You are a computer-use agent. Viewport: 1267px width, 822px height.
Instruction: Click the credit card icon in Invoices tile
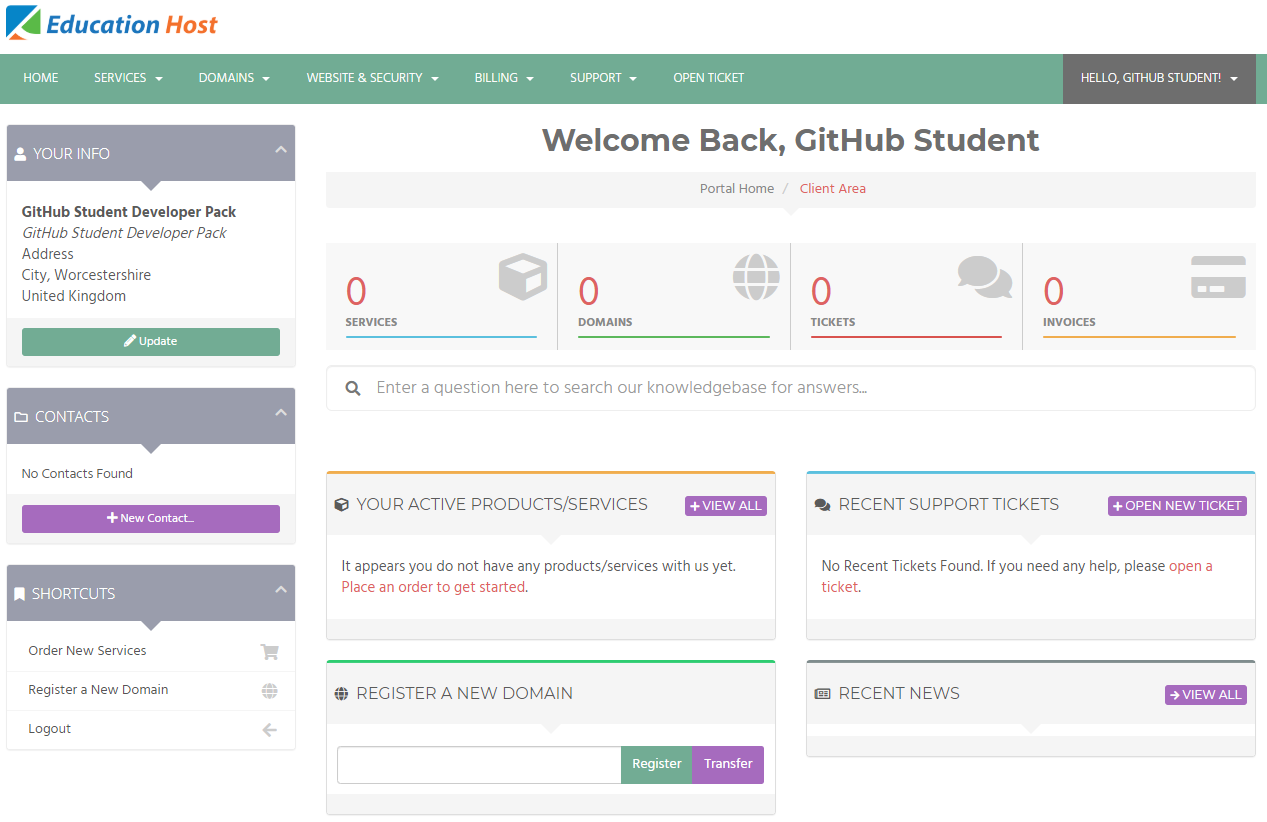point(1218,277)
